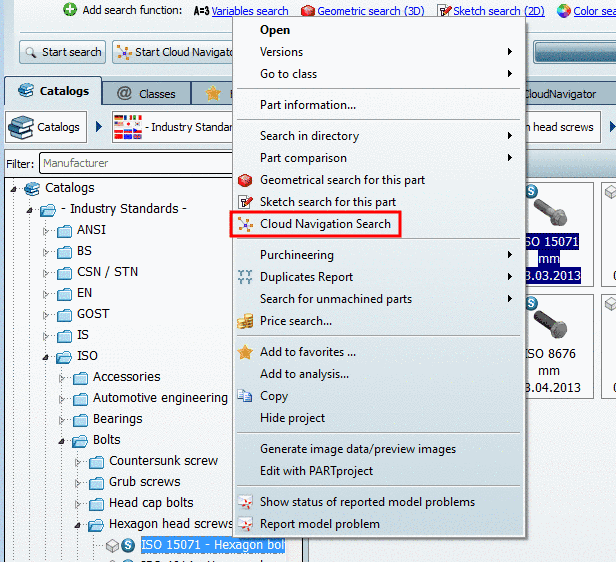616x562 pixels.
Task: Select the Accessories folder icon
Action: (81, 378)
